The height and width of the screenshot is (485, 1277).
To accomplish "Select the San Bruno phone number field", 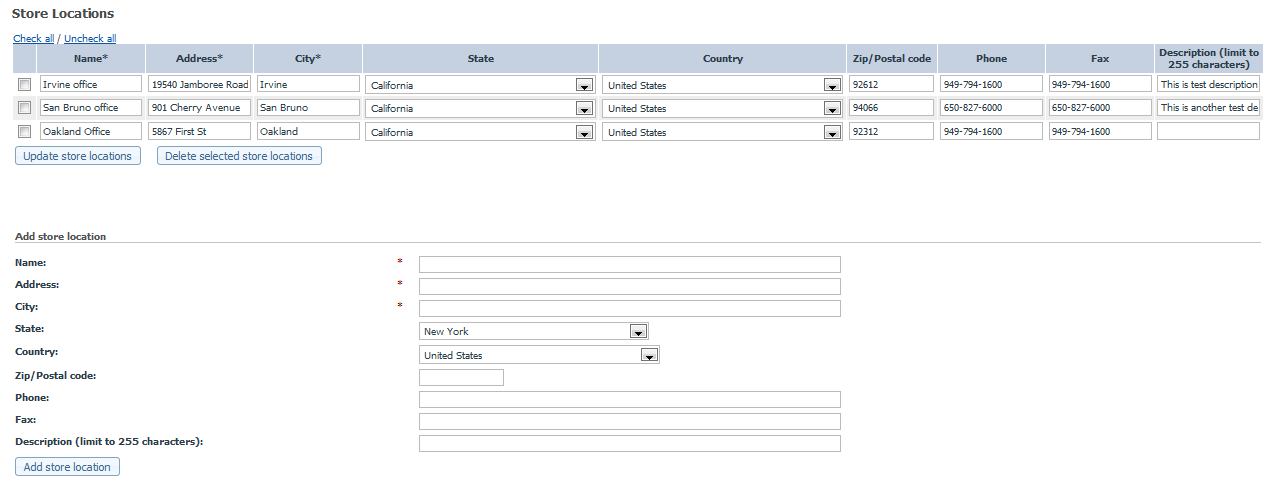I will pyautogui.click(x=990, y=108).
